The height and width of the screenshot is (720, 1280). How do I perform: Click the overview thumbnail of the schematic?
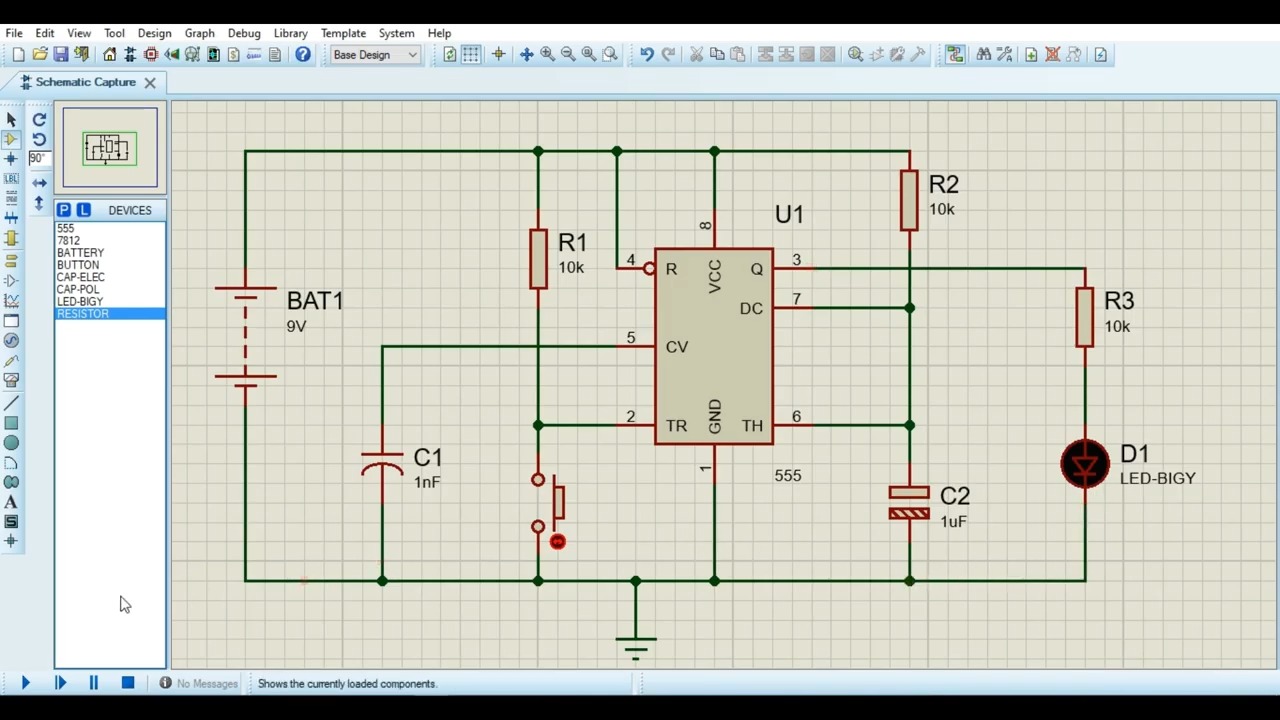click(110, 148)
